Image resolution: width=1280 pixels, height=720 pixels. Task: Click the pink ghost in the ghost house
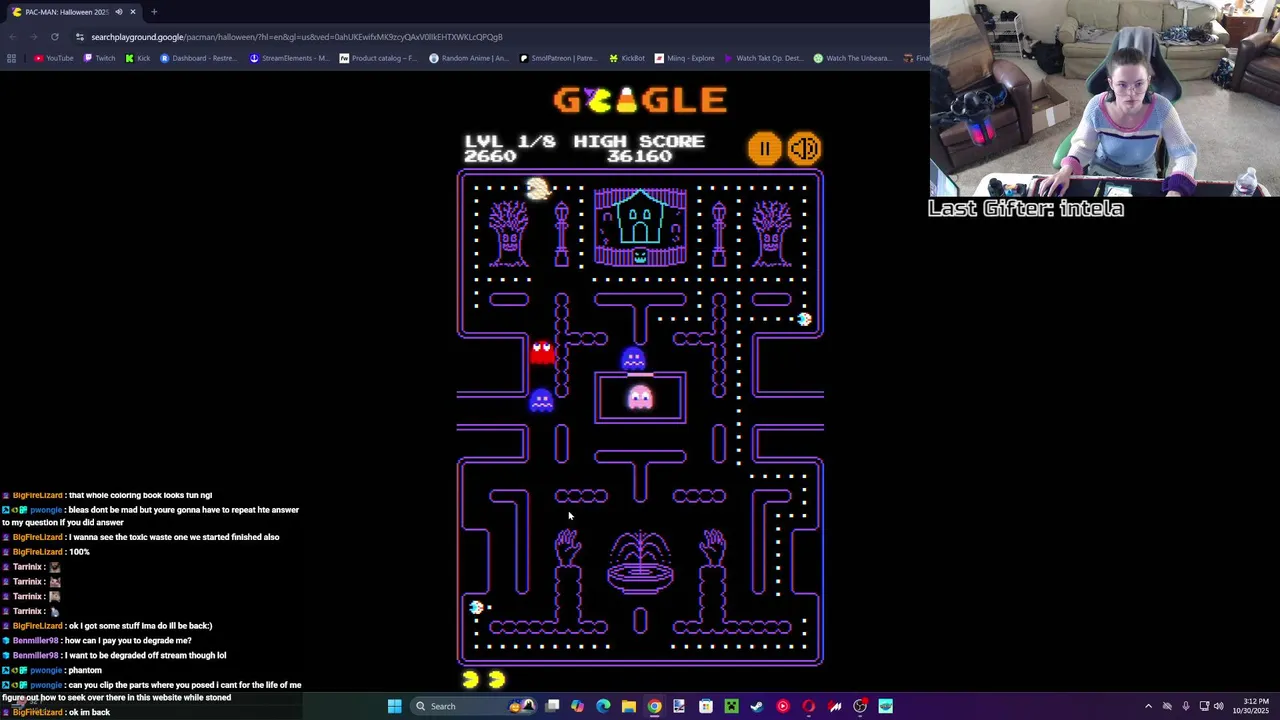click(640, 399)
